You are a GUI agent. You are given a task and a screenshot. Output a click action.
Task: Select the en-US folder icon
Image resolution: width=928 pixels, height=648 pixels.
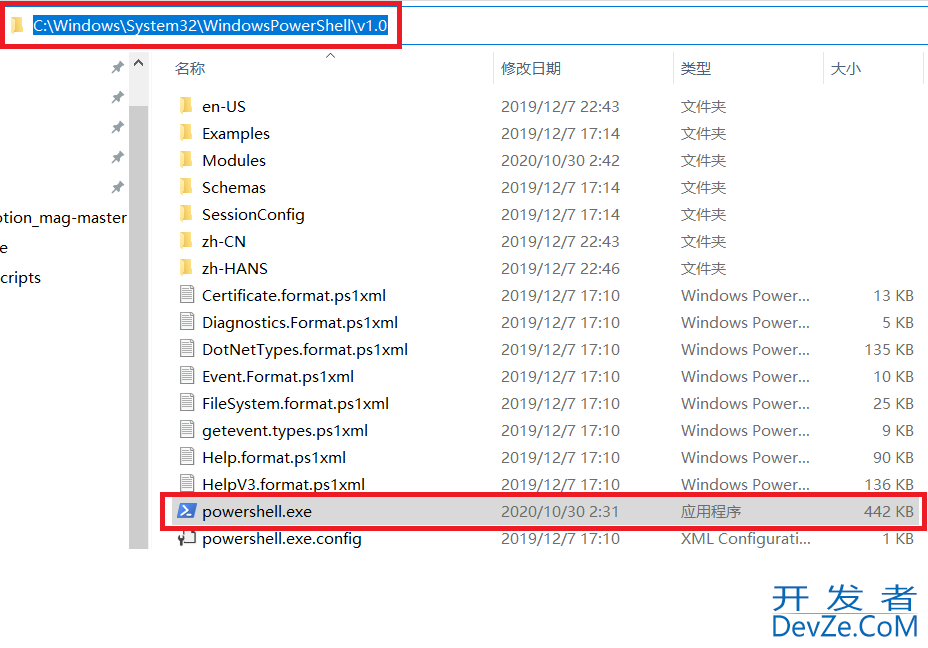coord(186,106)
